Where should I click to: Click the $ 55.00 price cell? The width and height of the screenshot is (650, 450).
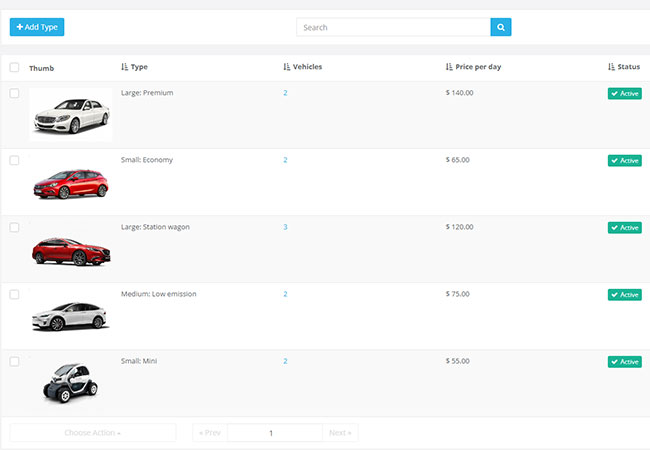coord(458,361)
